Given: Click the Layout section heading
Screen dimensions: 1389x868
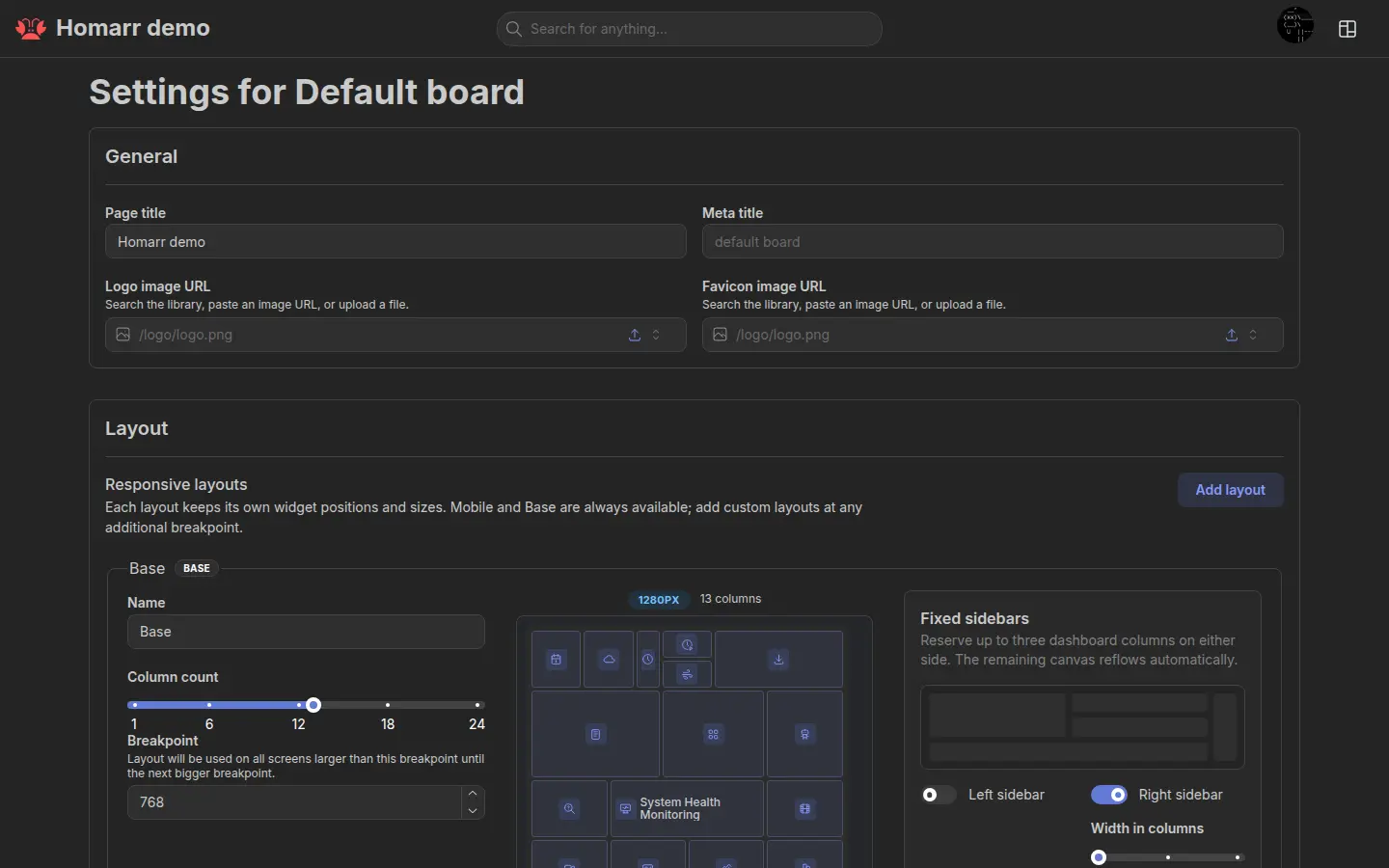Looking at the screenshot, I should click(x=137, y=428).
